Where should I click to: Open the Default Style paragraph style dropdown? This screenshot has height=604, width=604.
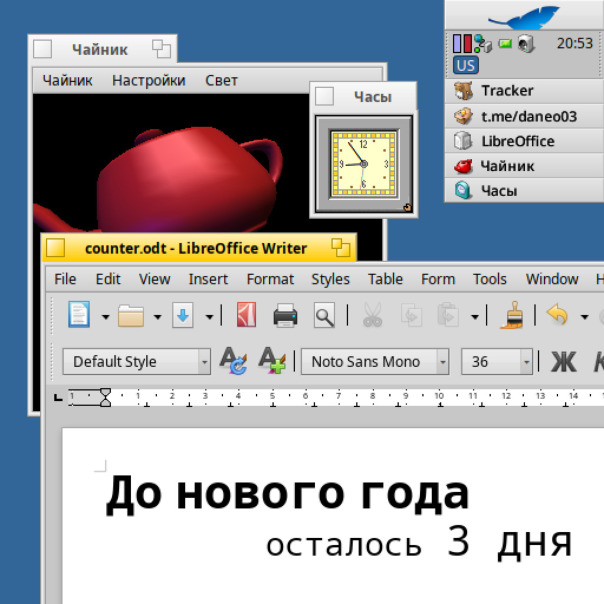pos(204,362)
